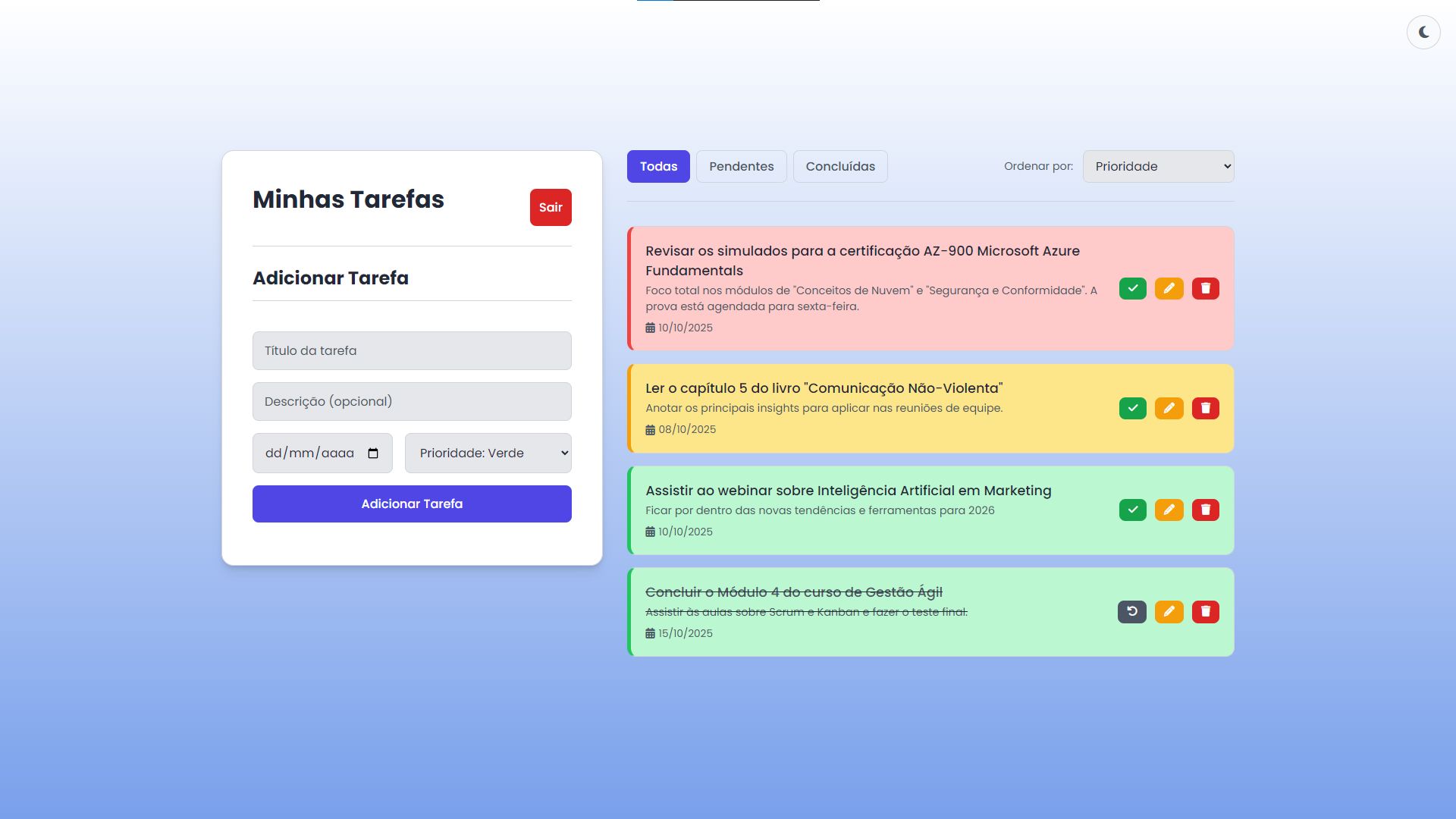Delete the Inteligência Artificial webinar task
This screenshot has width=1456, height=819.
tap(1205, 510)
